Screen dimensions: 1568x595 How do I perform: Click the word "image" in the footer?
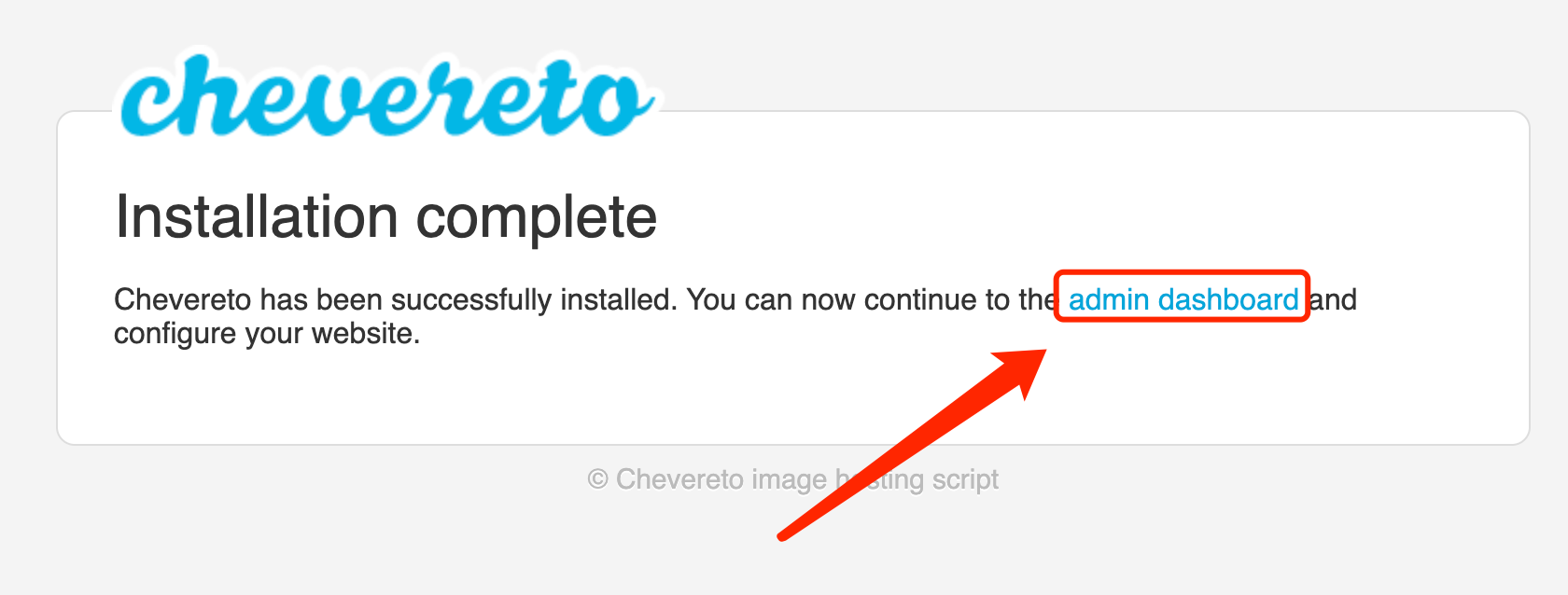[x=789, y=479]
